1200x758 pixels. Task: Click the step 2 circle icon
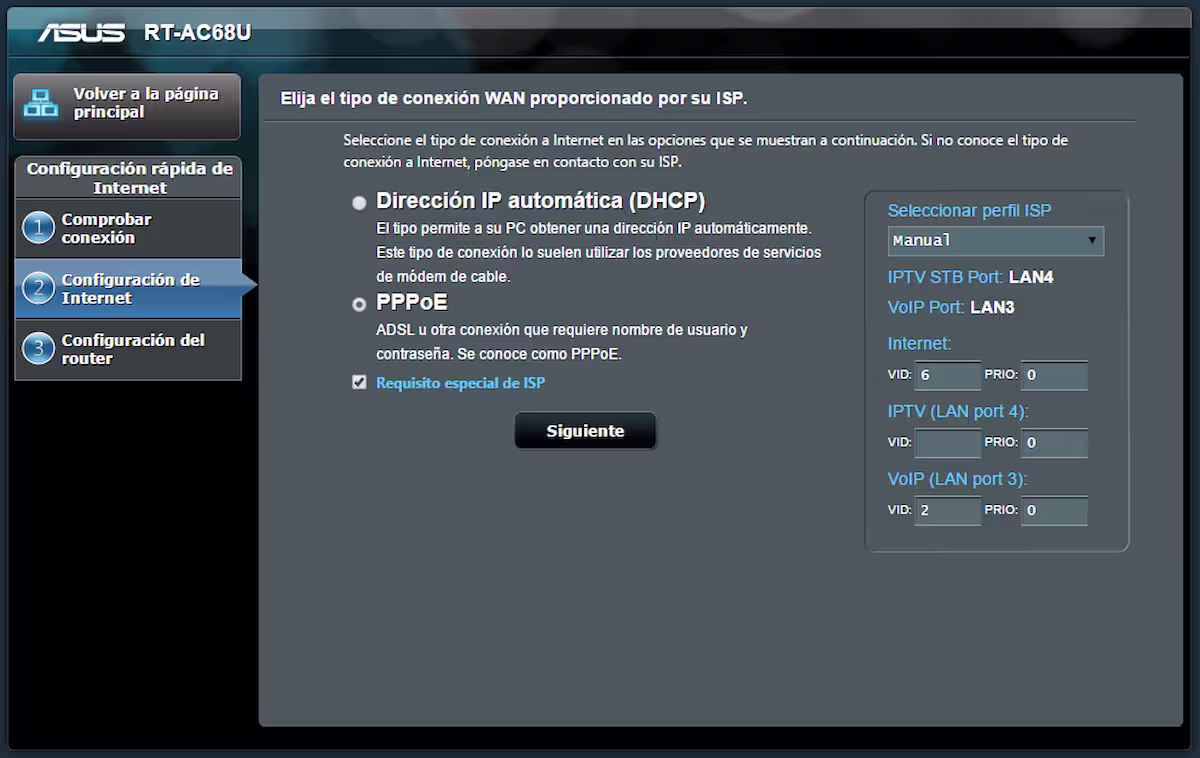(x=38, y=289)
